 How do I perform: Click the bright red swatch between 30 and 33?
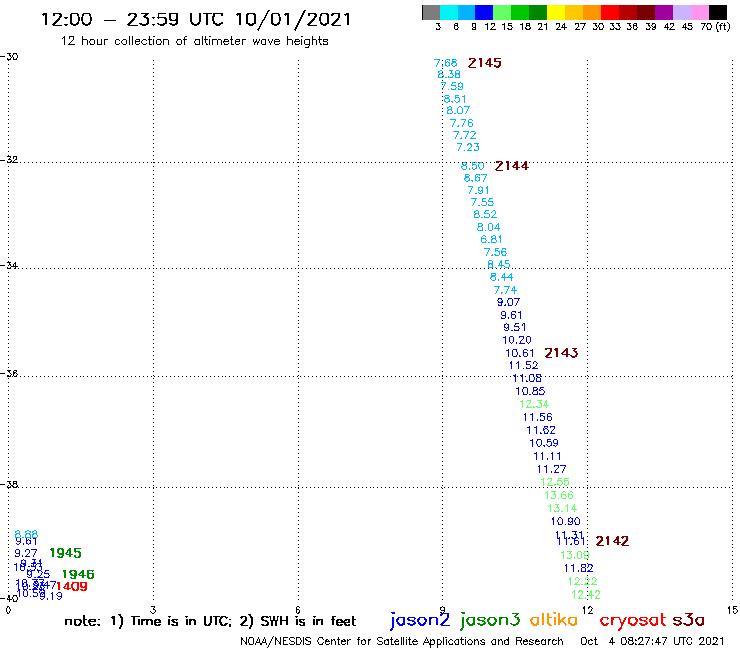point(609,12)
